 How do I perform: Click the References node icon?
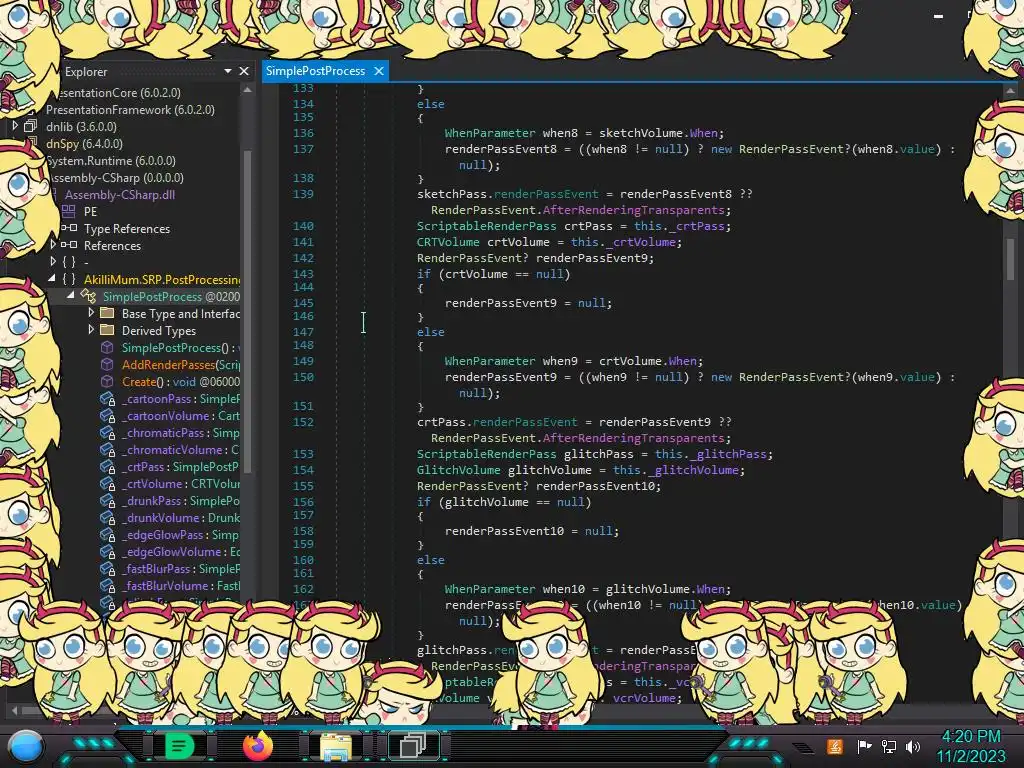click(x=69, y=245)
